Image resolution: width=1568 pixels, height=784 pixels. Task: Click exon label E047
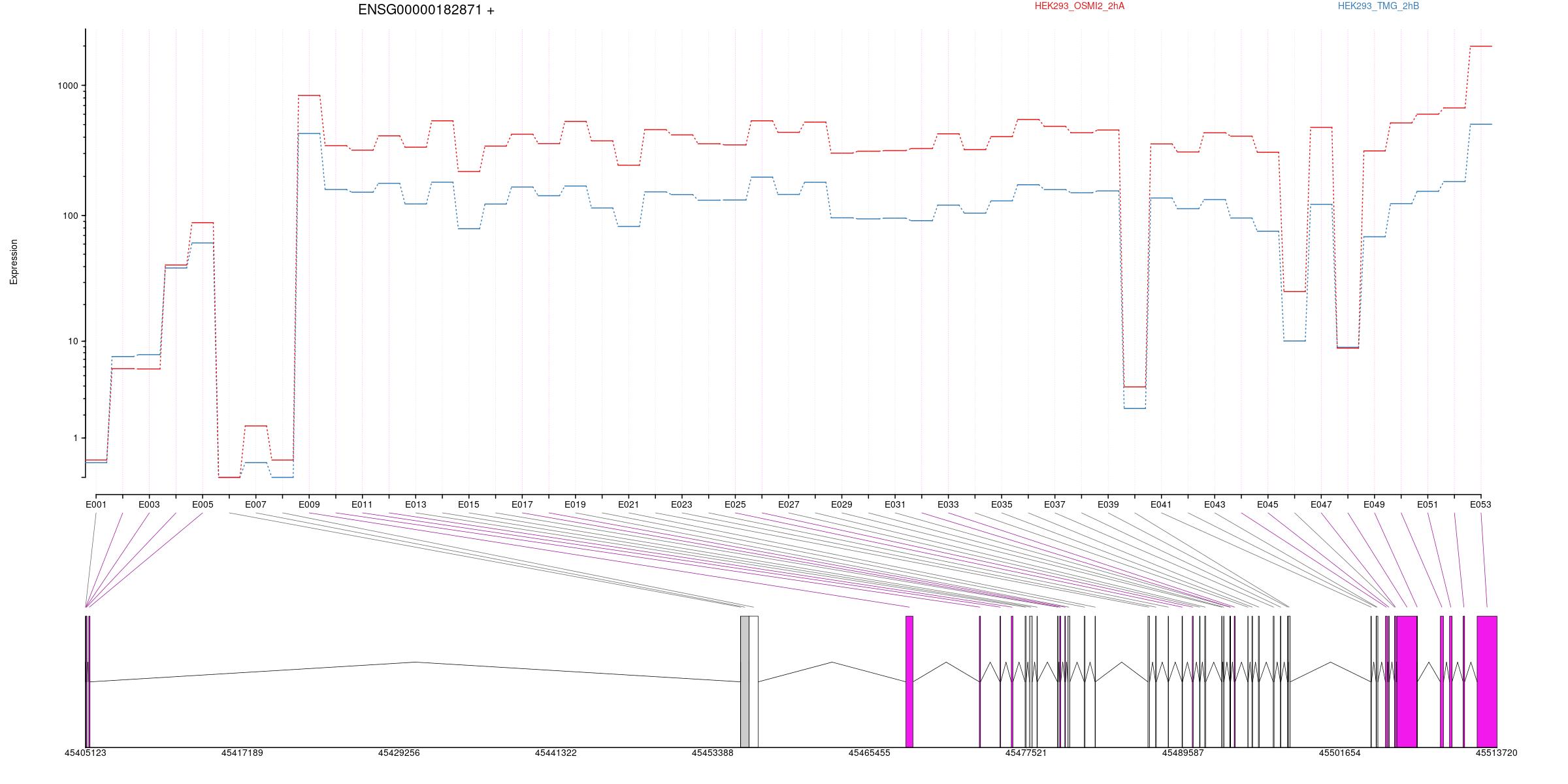point(1321,504)
